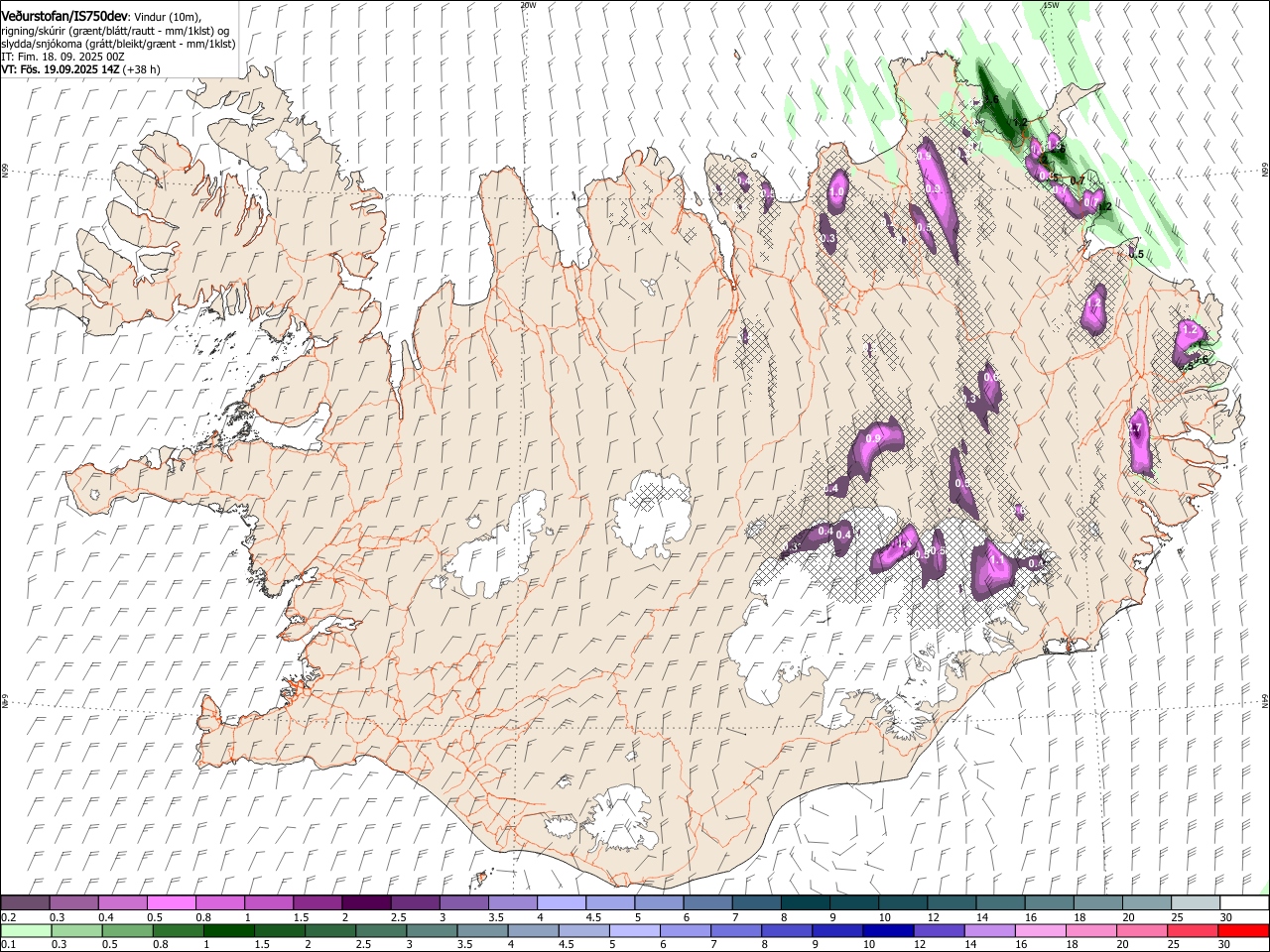Pick the 8 blue swatch, lower legend row

(787, 931)
